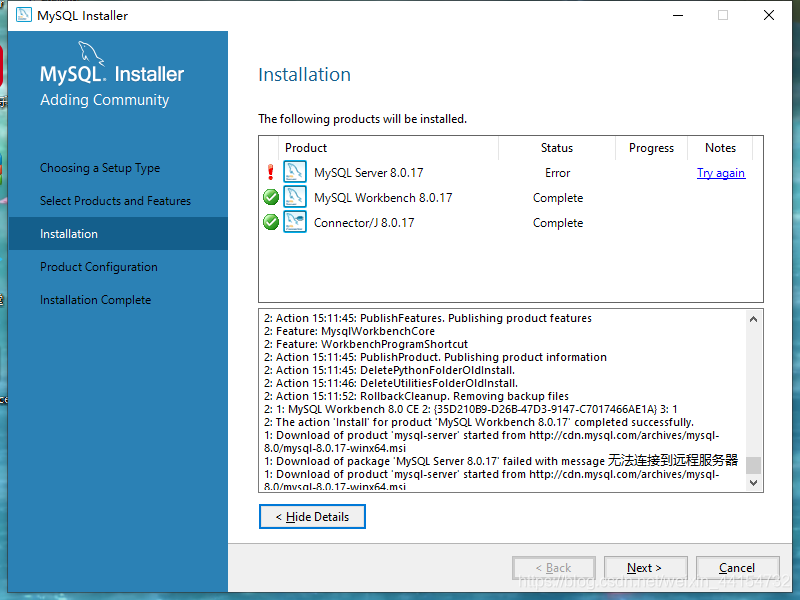Click log line about DeletePythonFolderOldInstall
Viewport: 800px width, 600px height.
coord(389,370)
